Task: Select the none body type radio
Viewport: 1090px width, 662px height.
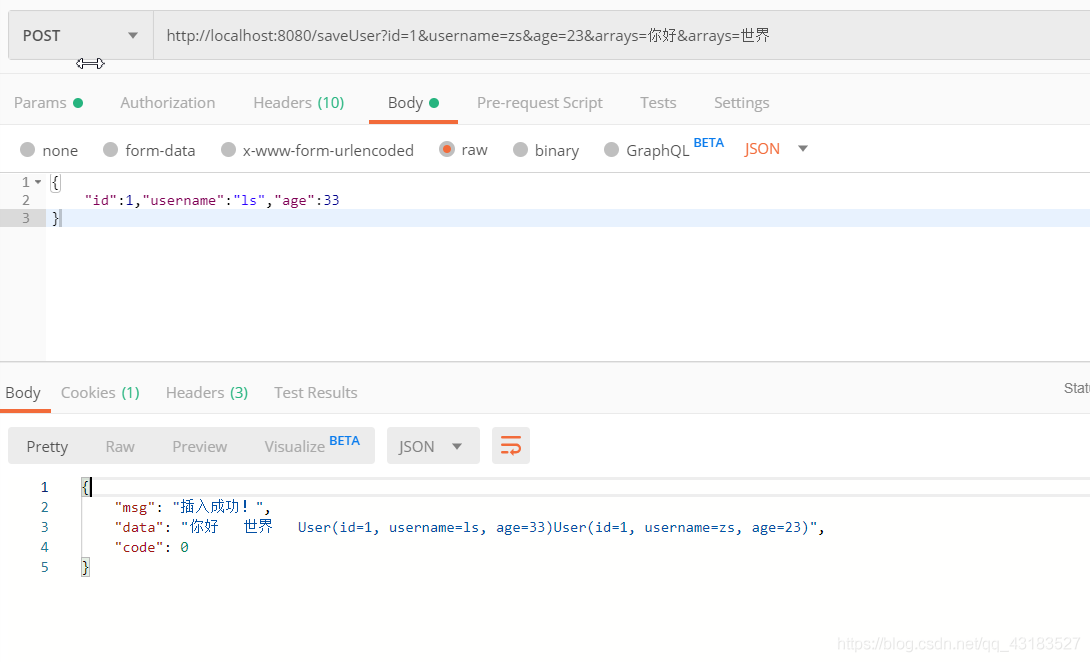Action: coord(28,150)
